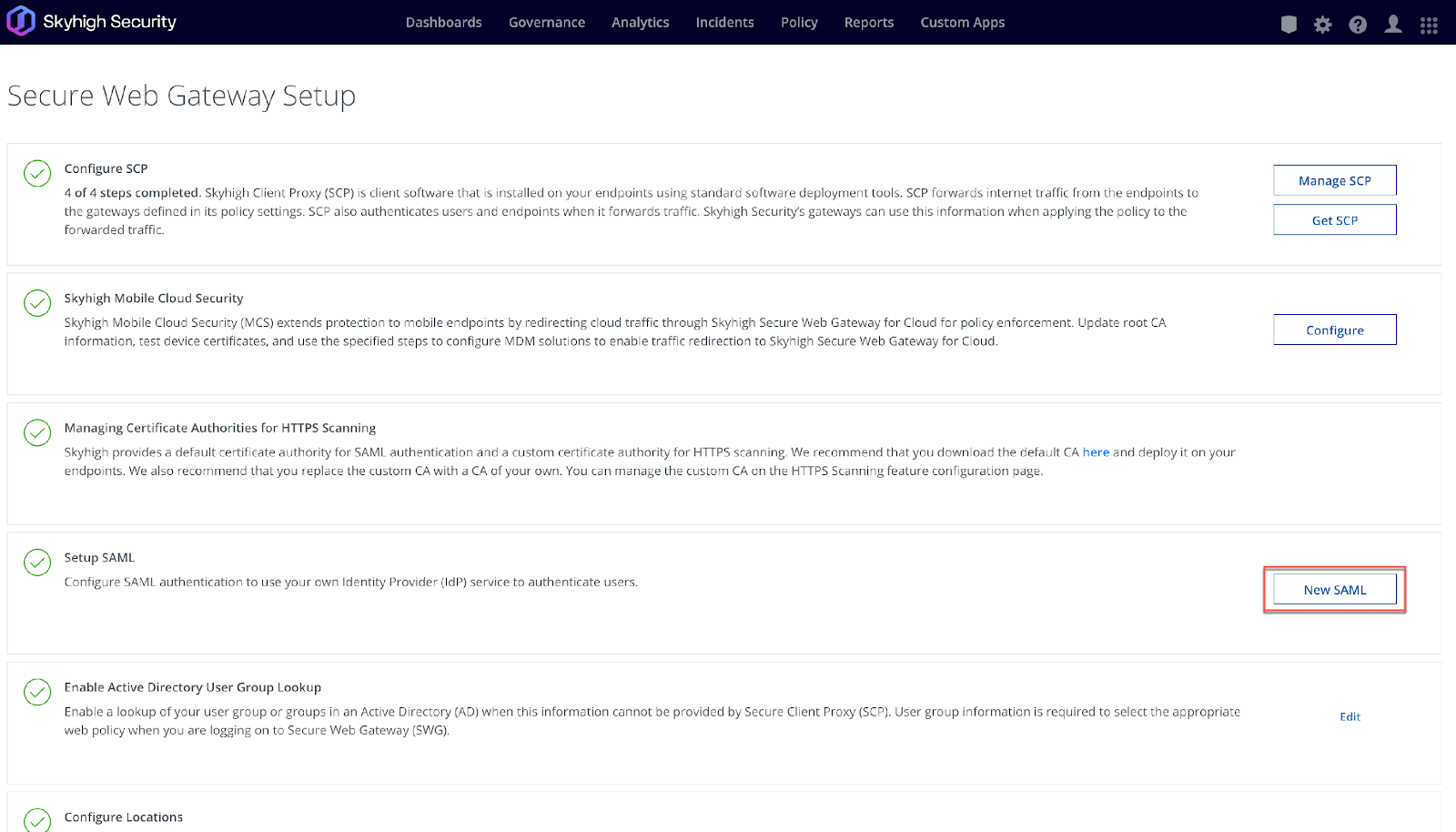Screen dimensions: 1456x832
Task: Click the green checkmark beside Configure SCP
Action: (x=36, y=173)
